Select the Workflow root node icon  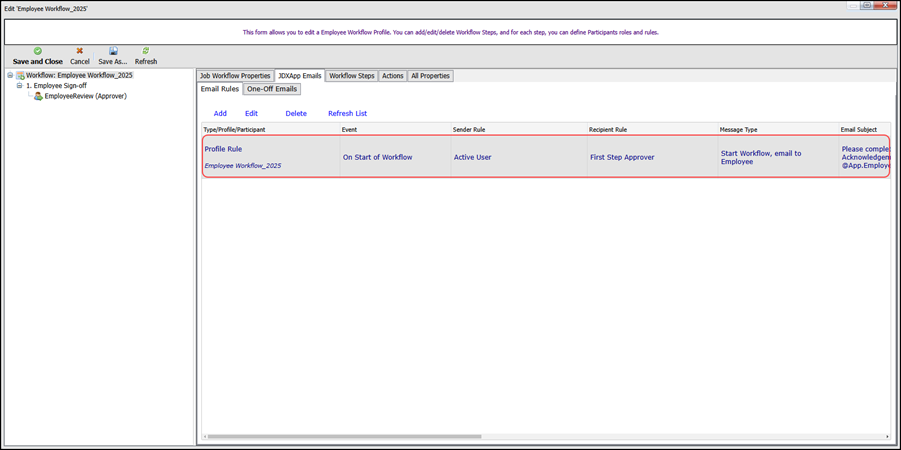pyautogui.click(x=20, y=76)
